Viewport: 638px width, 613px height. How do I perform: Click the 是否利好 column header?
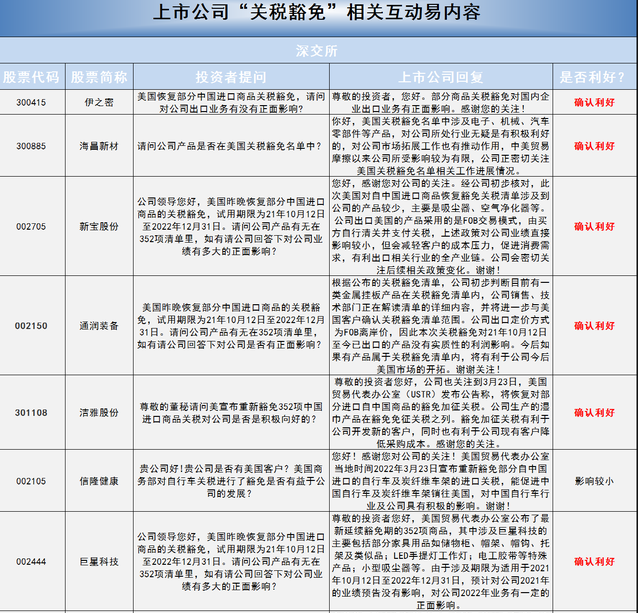click(x=595, y=75)
